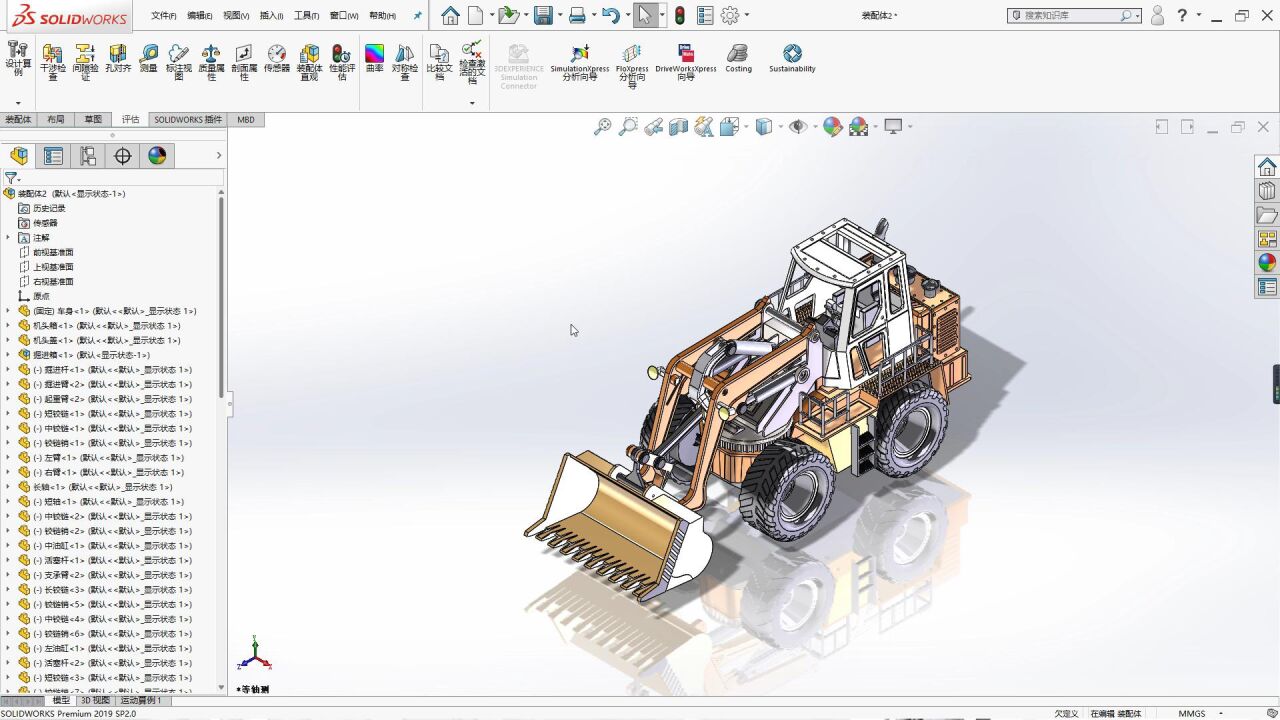Open the 干涉检查 interference check tool
This screenshot has height=720, width=1280.
point(53,61)
